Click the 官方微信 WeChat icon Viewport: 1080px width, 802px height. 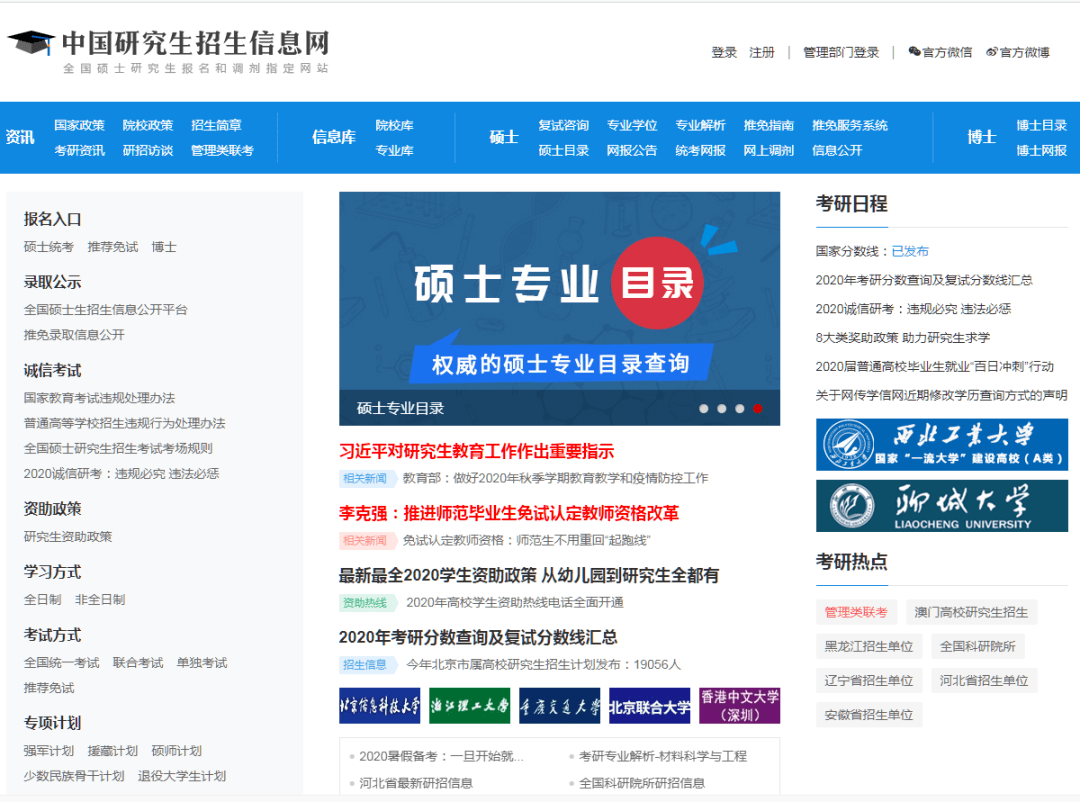click(x=913, y=50)
